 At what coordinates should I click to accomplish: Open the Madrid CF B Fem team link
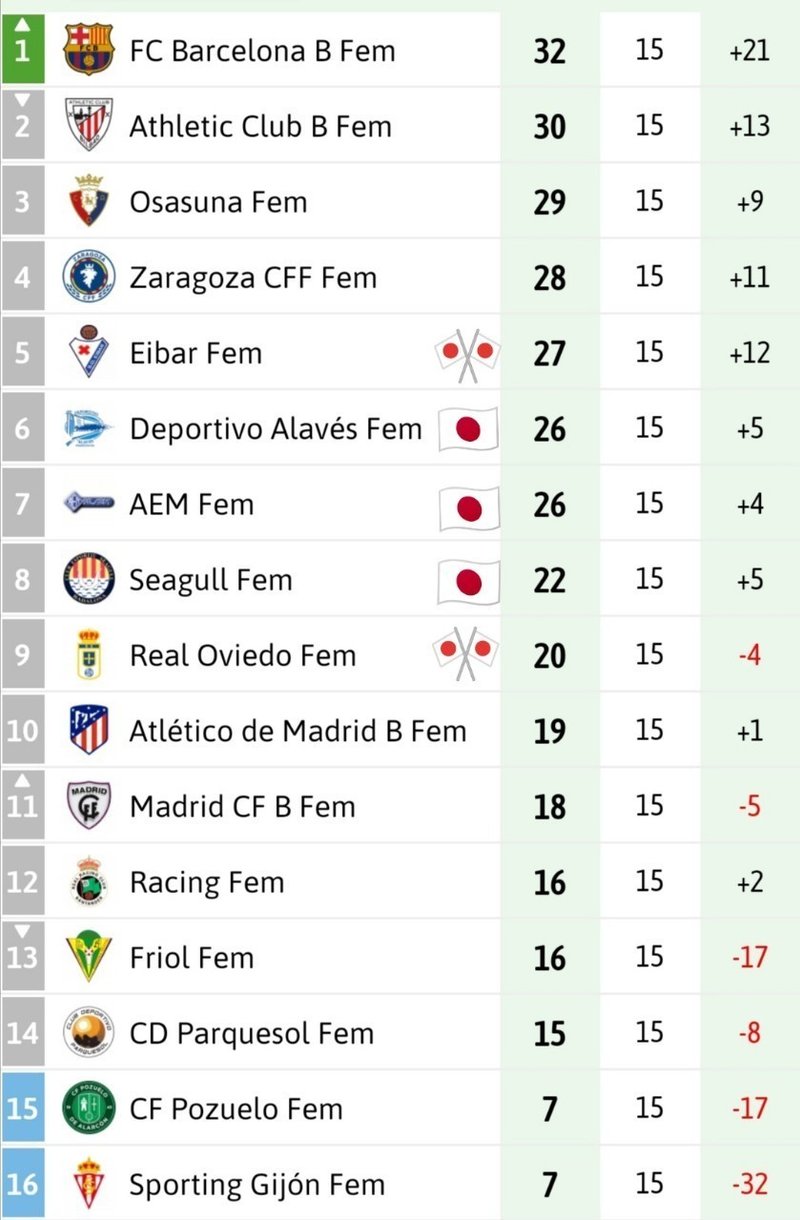(243, 806)
